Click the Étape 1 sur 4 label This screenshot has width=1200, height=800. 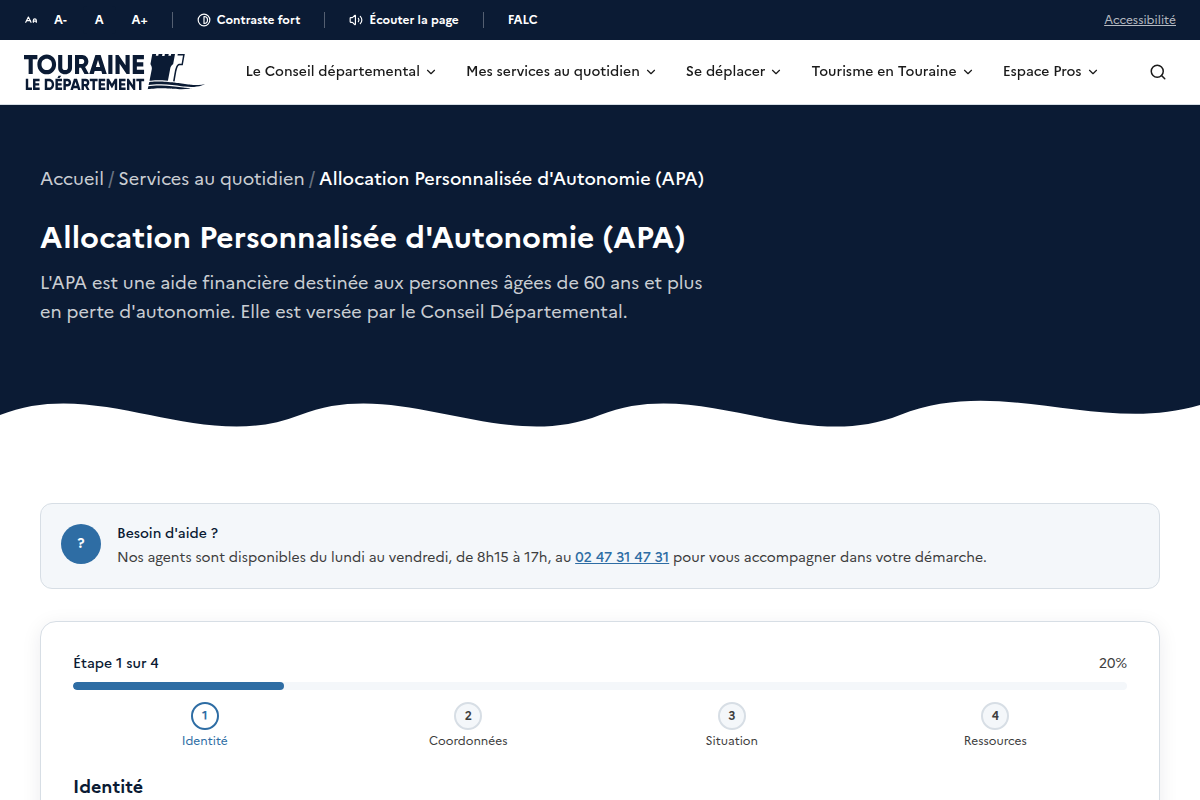(x=116, y=663)
